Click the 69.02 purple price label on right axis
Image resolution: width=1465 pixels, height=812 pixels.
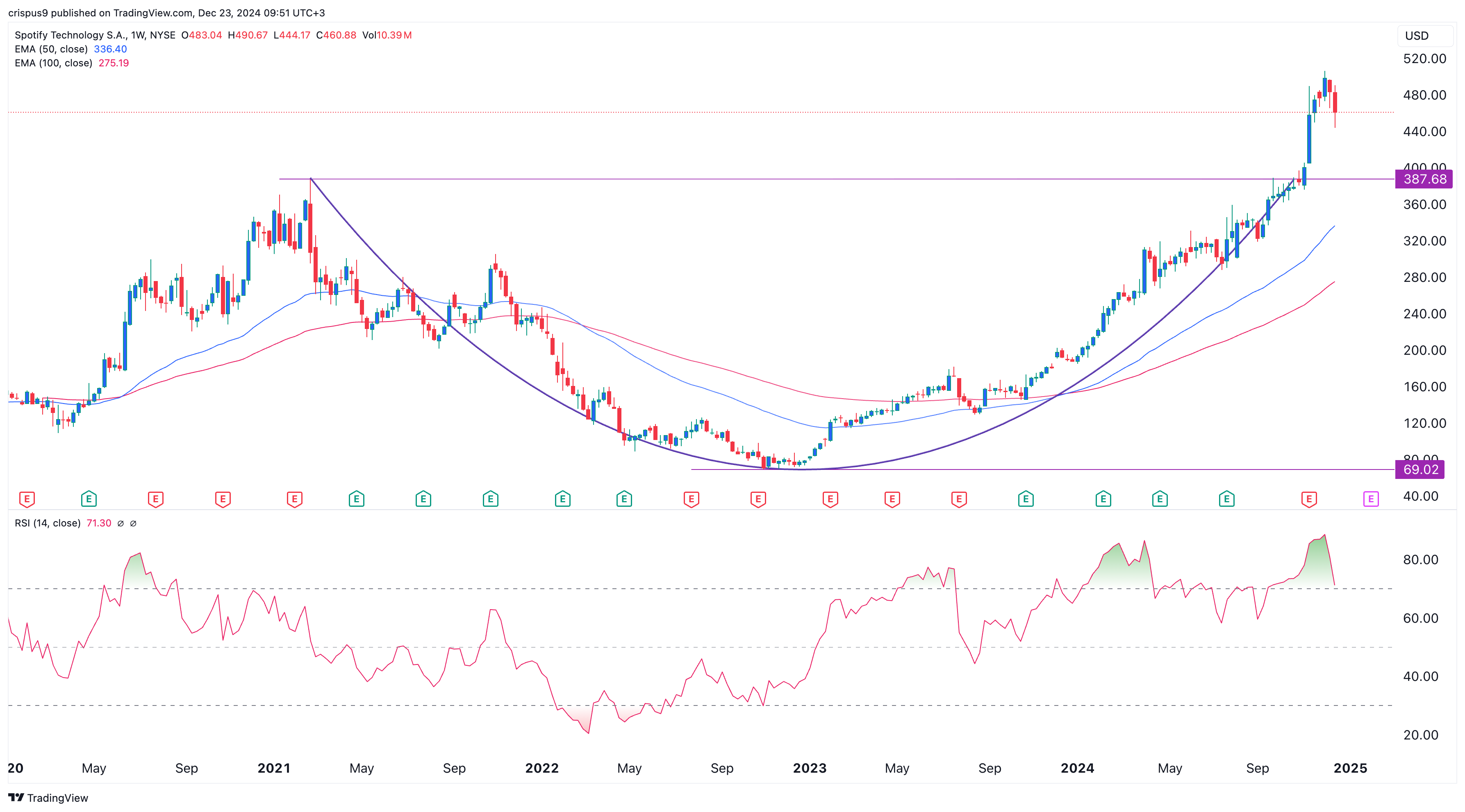(x=1420, y=470)
